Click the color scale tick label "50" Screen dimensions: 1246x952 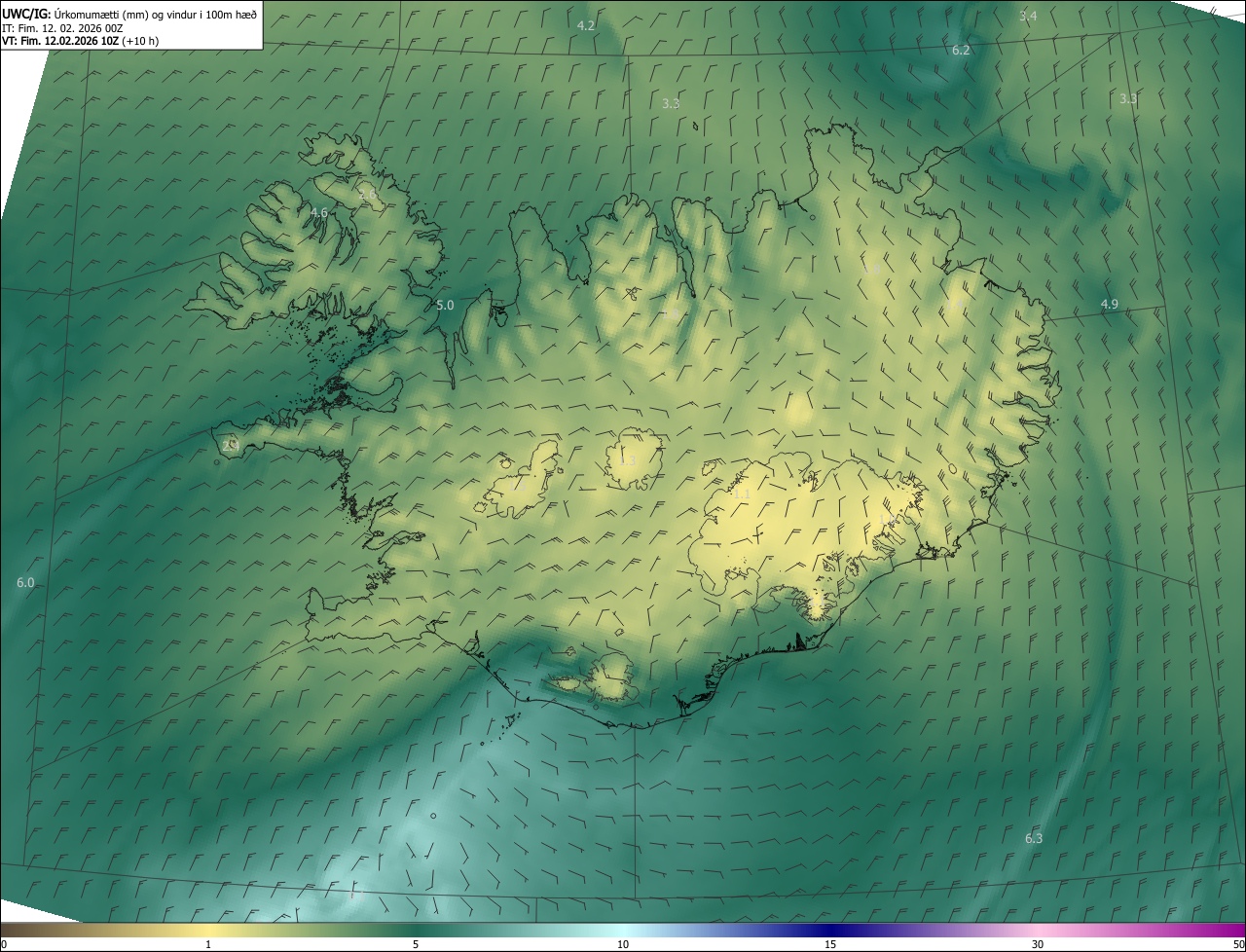1238,944
